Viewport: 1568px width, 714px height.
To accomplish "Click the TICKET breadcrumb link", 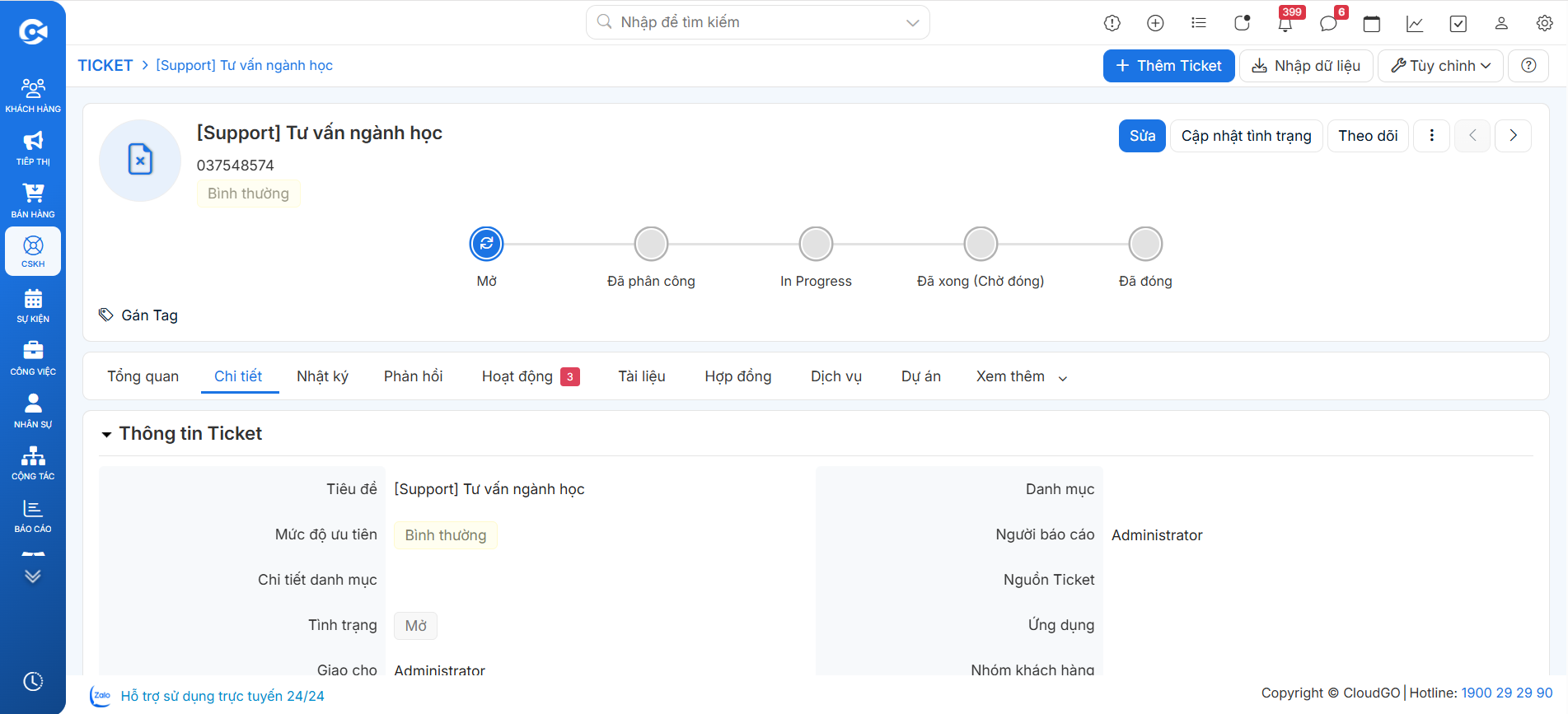I will point(105,65).
